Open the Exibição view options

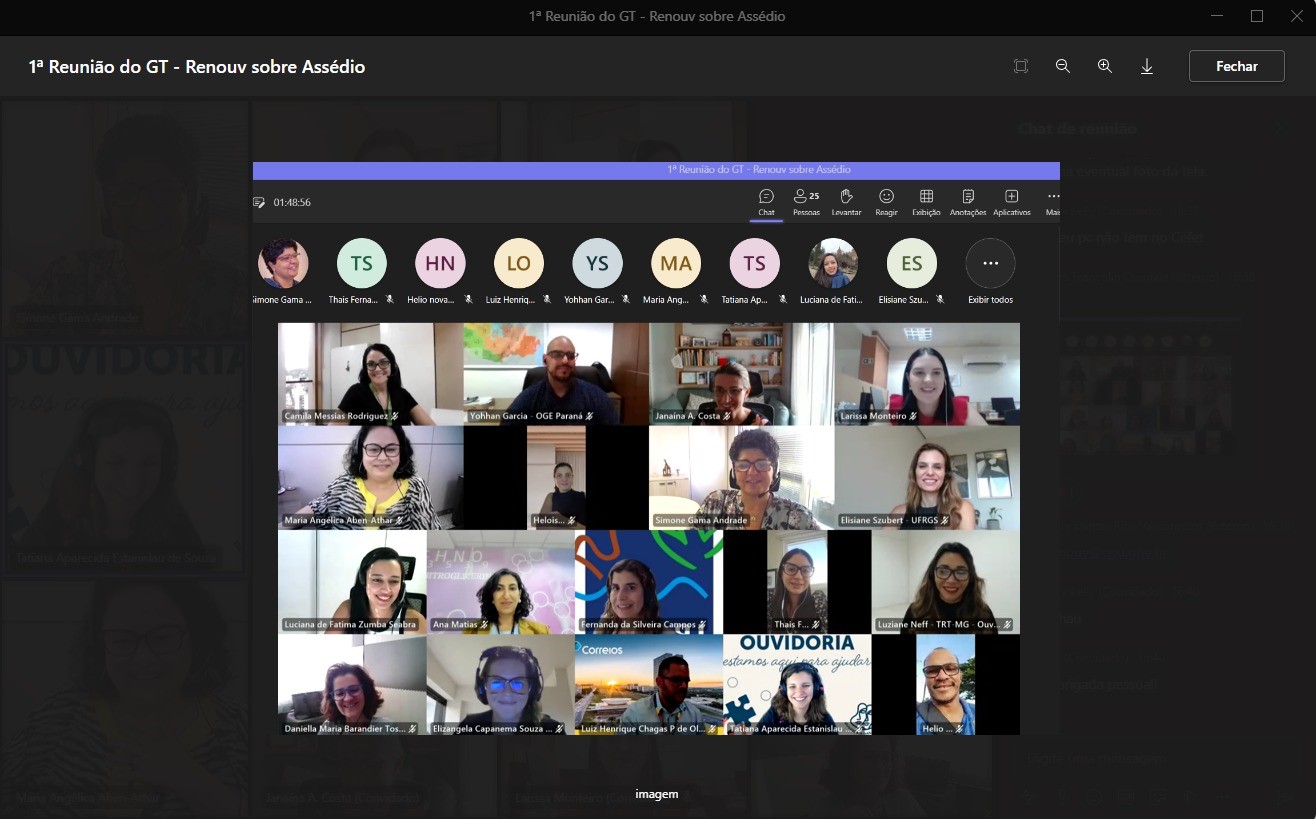(x=926, y=201)
